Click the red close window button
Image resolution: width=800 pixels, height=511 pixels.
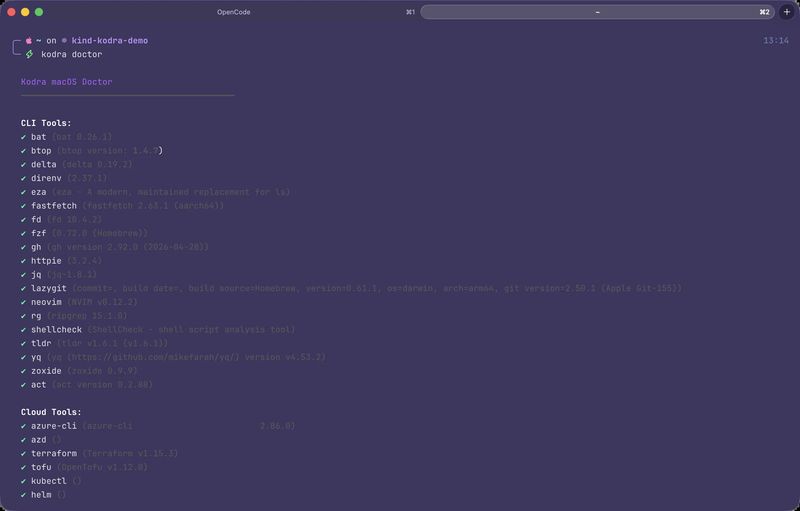(11, 12)
